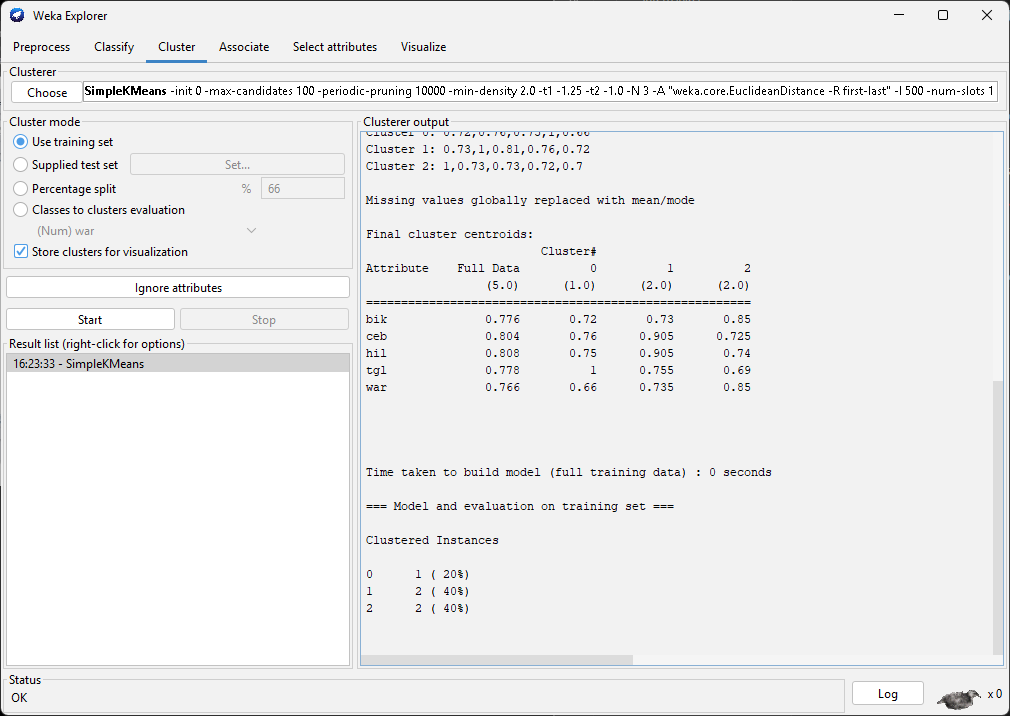Viewport: 1010px width, 716px height.
Task: Open the Select attributes tab
Action: pyautogui.click(x=335, y=47)
